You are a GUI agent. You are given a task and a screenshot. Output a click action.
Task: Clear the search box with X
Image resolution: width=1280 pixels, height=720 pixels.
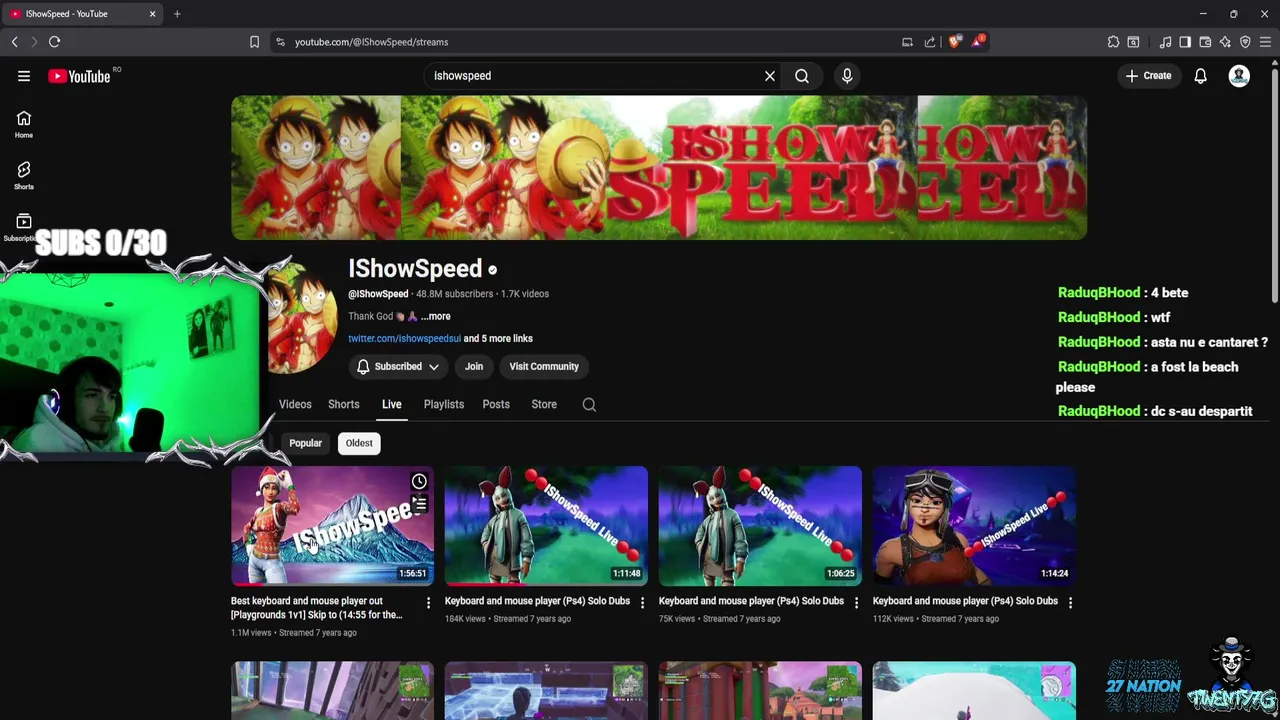[x=770, y=76]
